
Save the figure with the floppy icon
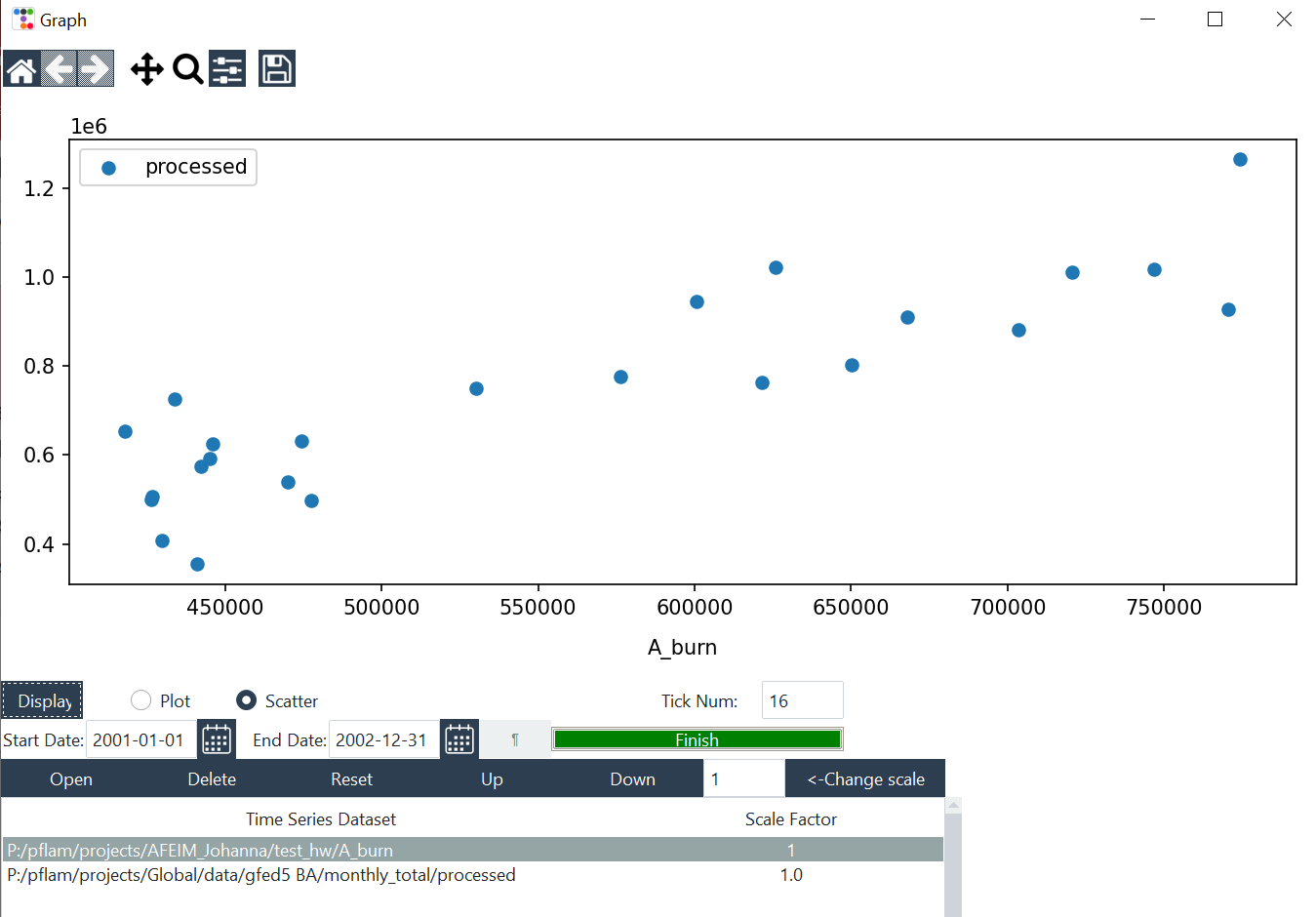pyautogui.click(x=277, y=69)
